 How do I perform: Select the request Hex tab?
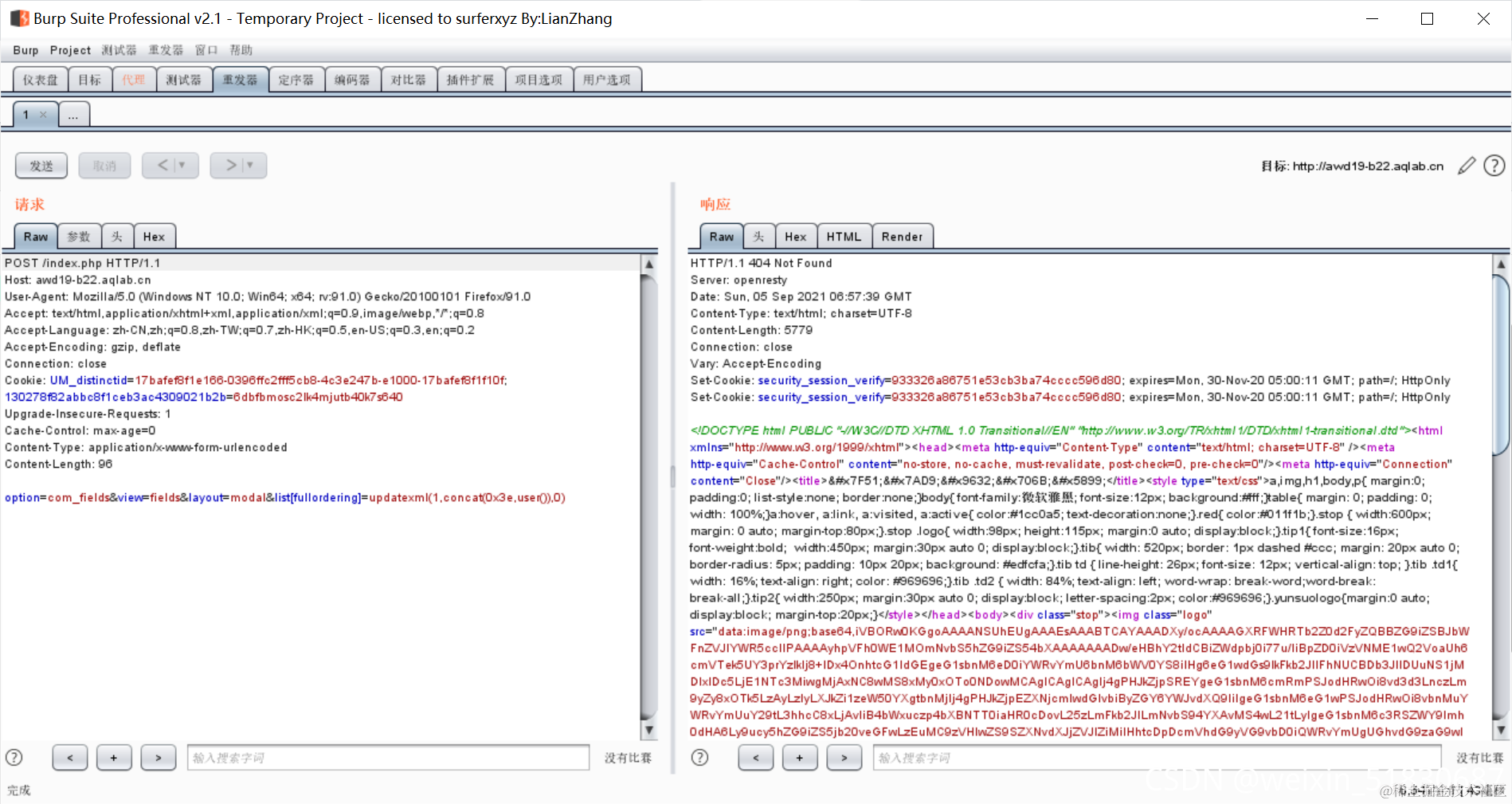(155, 237)
